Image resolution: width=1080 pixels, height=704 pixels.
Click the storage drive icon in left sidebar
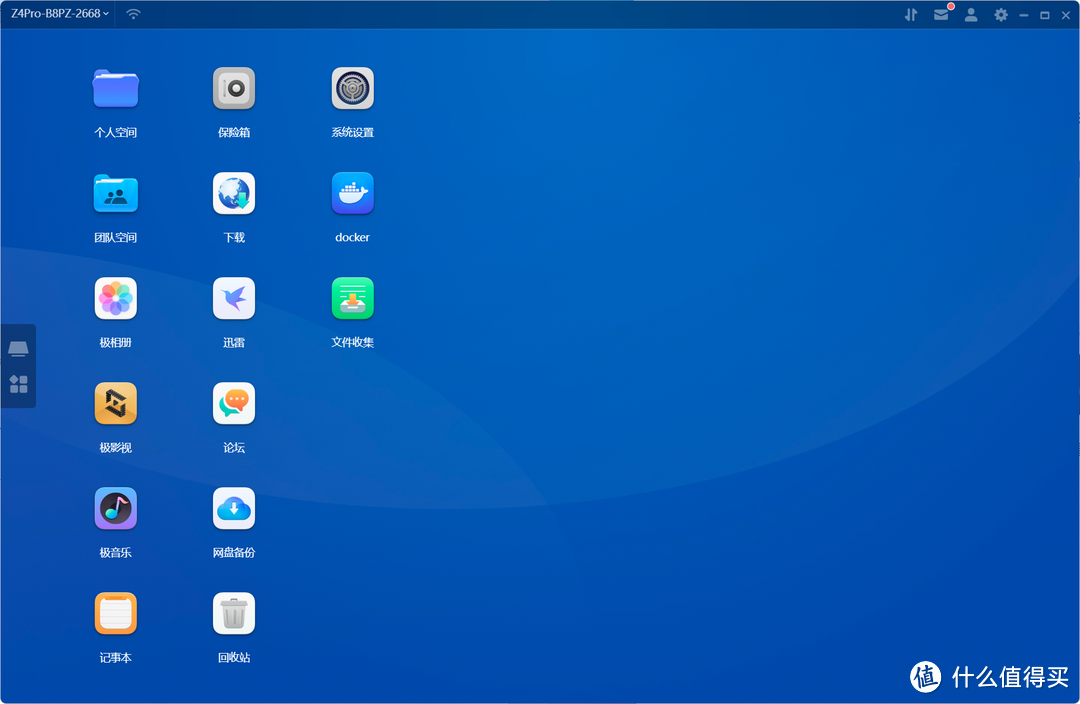[x=19, y=349]
